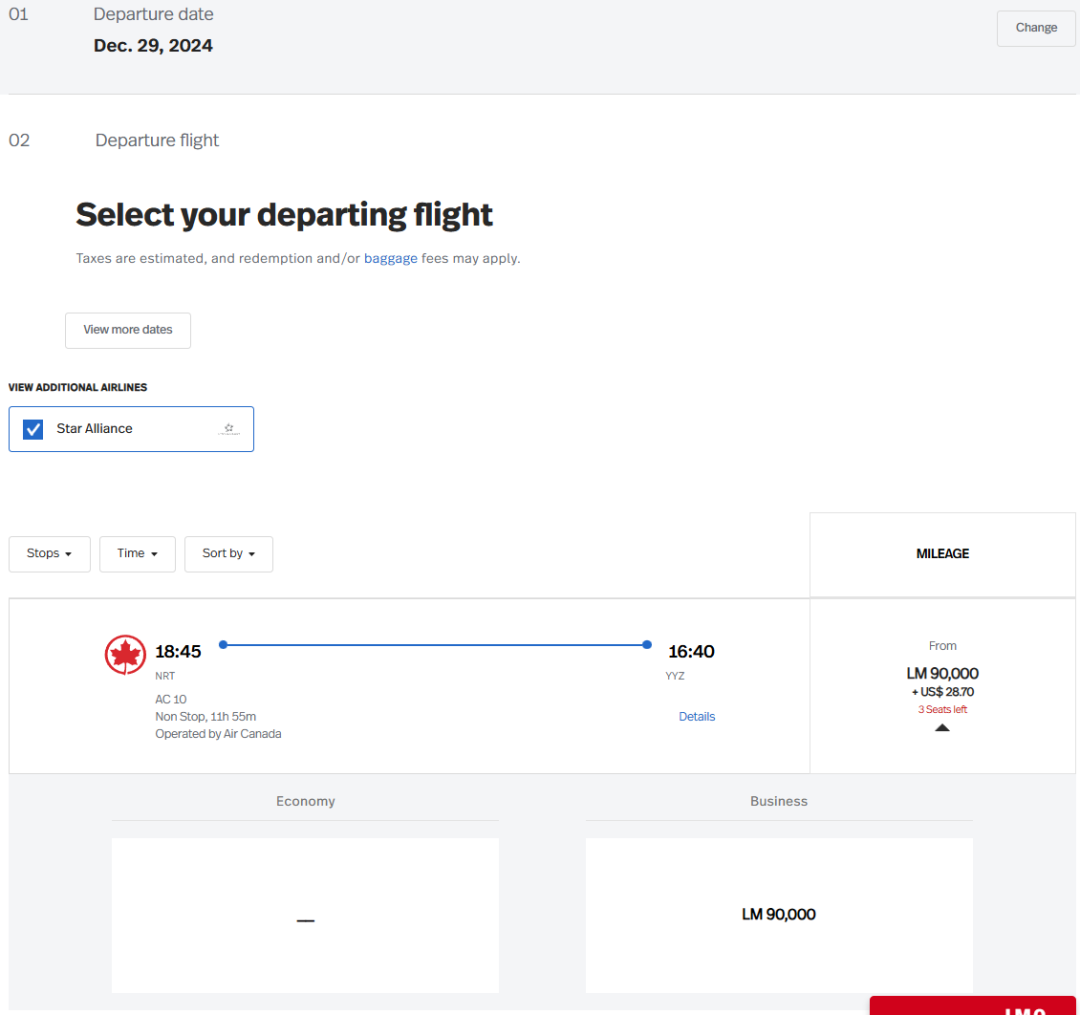Open the Details link for flight AC 10
This screenshot has width=1080, height=1015.
697,716
